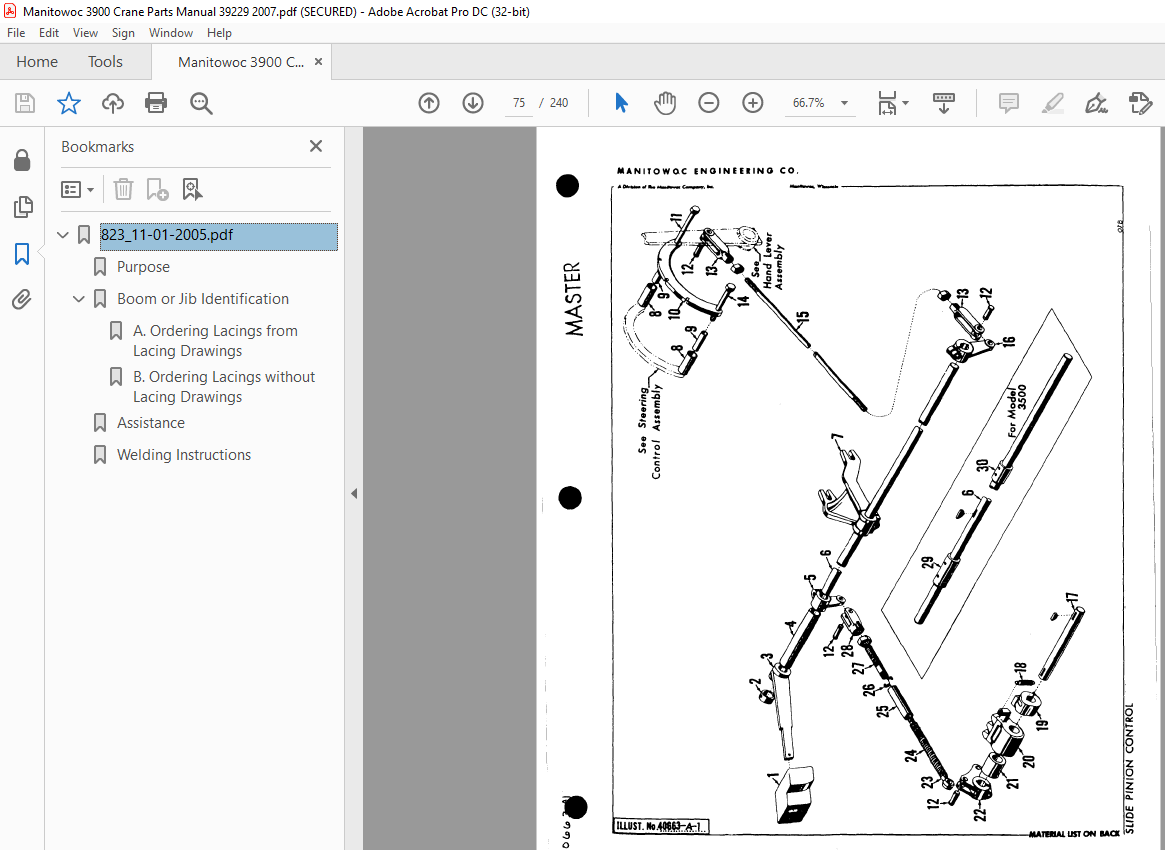Open the View menu

(x=85, y=33)
